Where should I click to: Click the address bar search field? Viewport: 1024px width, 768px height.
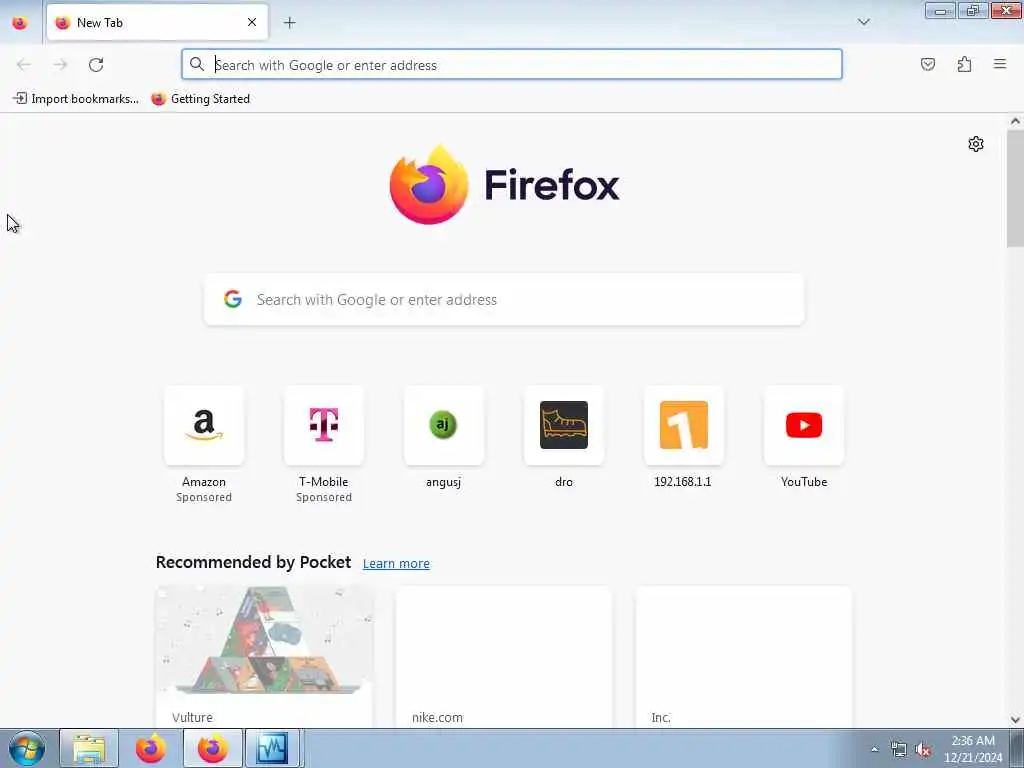pos(511,65)
